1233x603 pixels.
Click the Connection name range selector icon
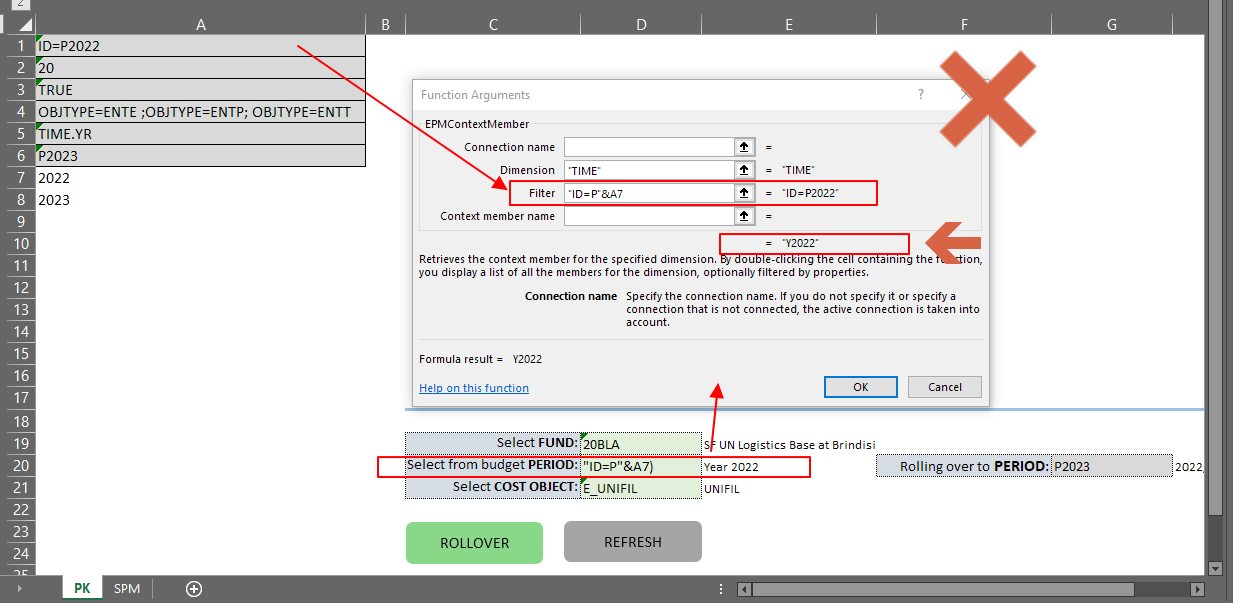click(x=745, y=147)
